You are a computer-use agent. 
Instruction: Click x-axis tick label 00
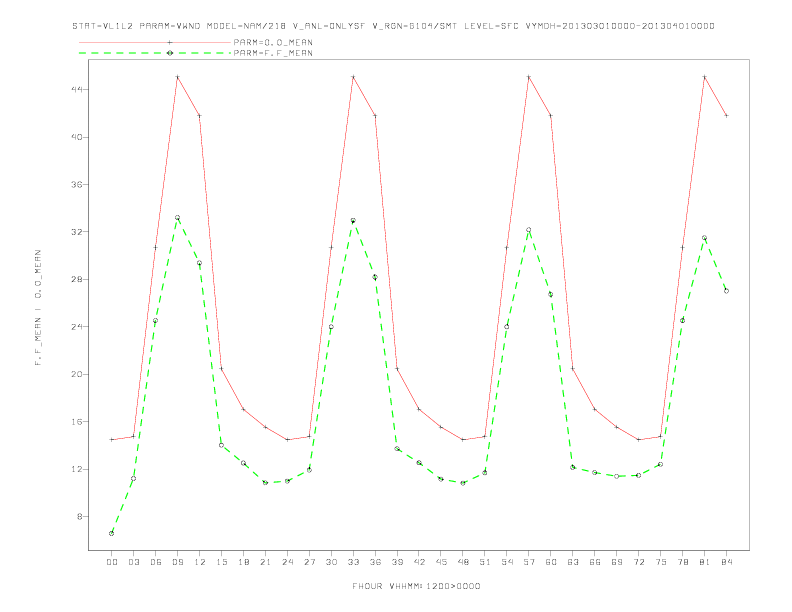coord(112,562)
